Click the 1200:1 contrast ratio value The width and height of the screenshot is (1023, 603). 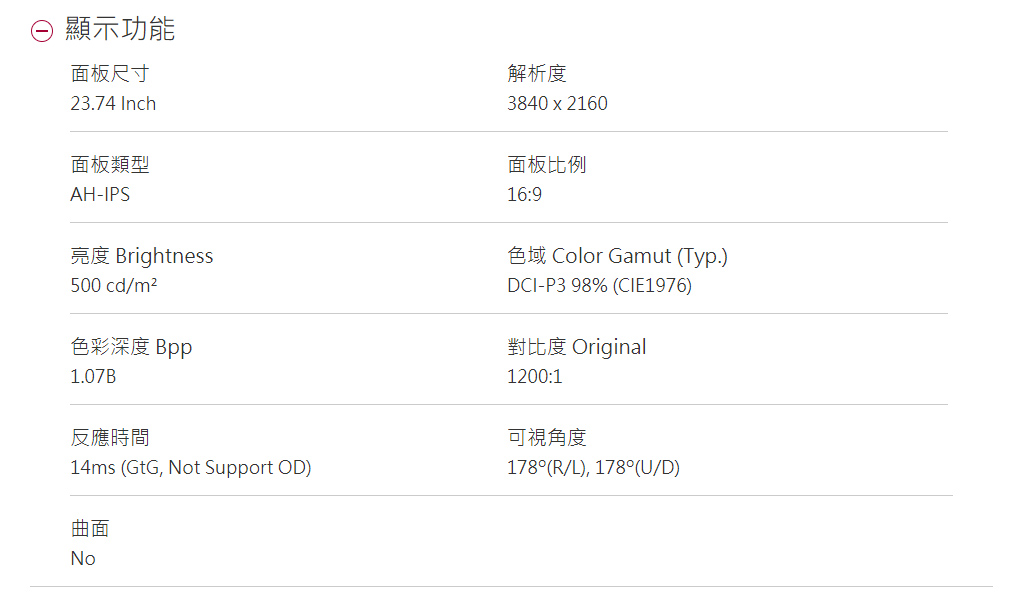click(535, 377)
